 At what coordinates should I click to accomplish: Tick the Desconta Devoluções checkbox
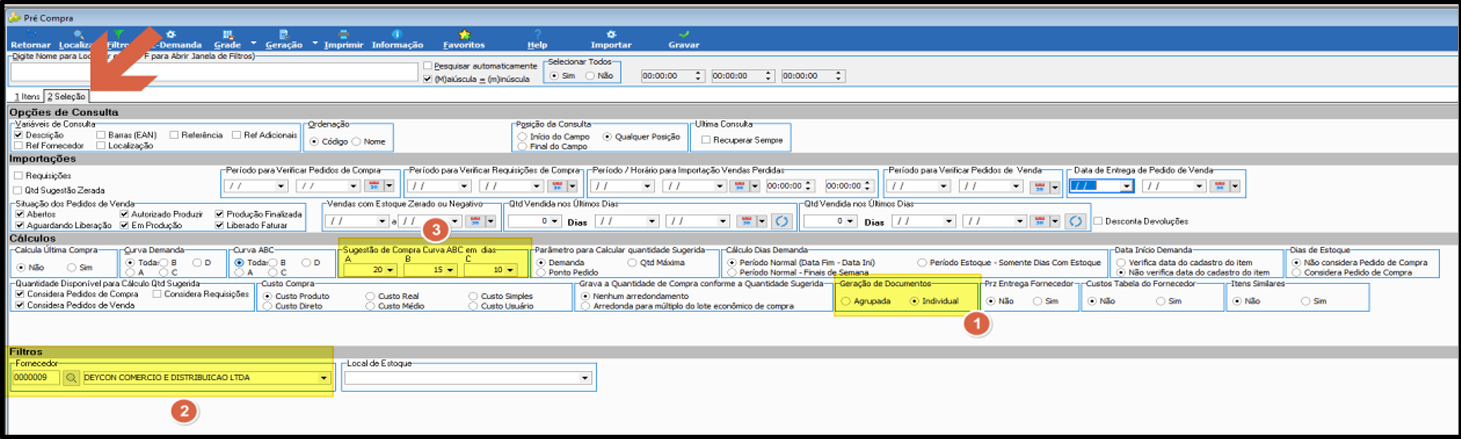point(1099,221)
